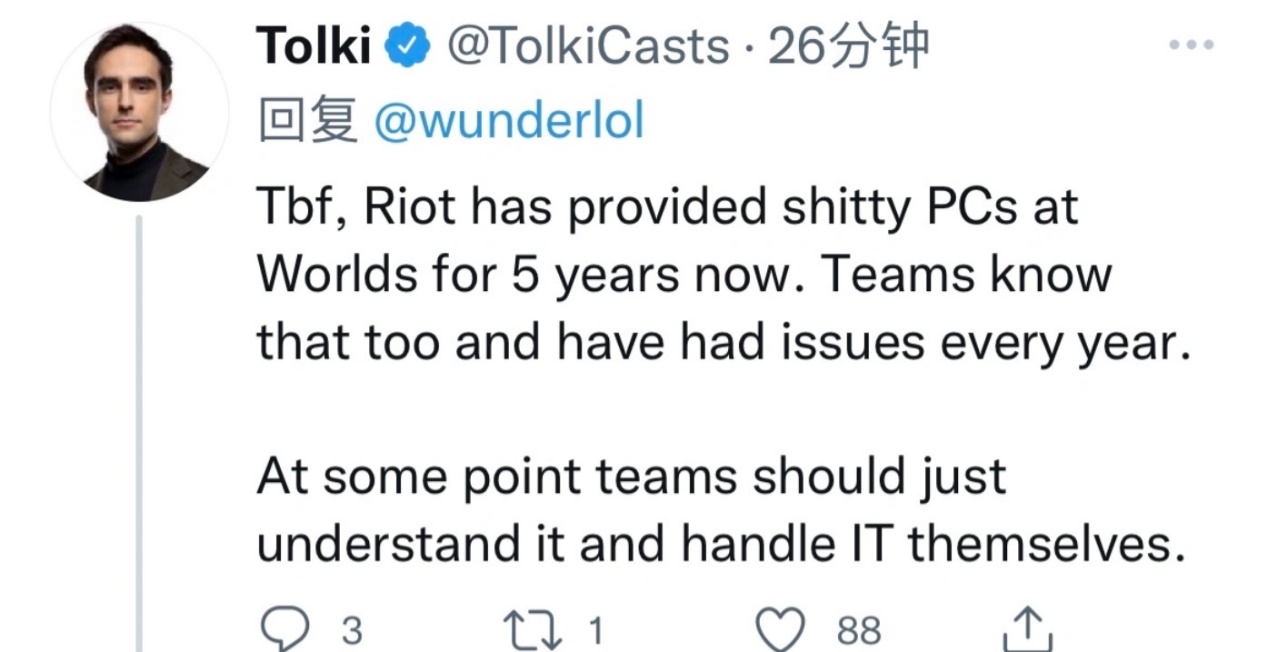The image size is (1267, 652).
Task: Click the display name Tolki
Action: click(314, 46)
